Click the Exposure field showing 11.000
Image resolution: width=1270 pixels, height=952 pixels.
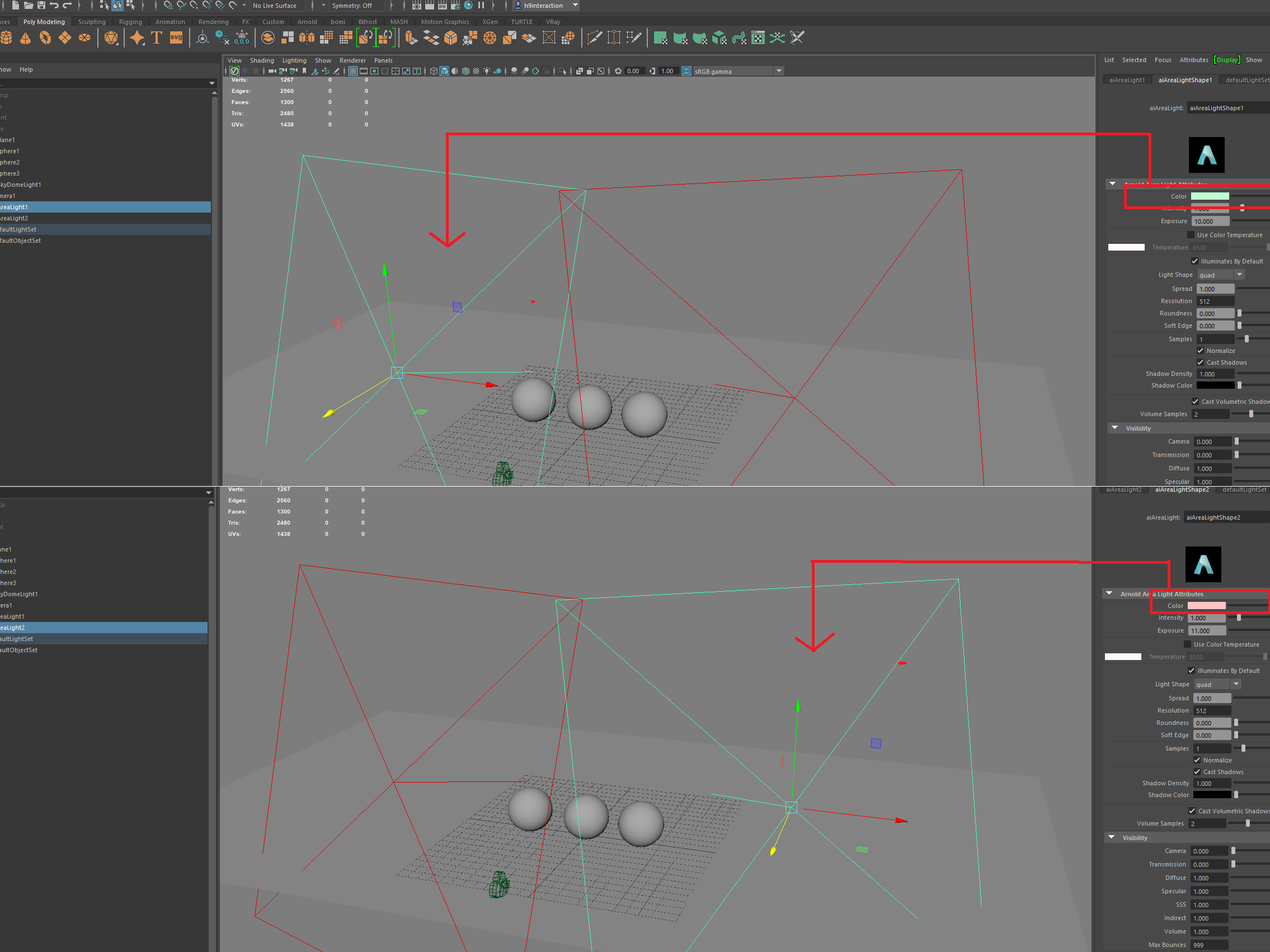[x=1206, y=630]
